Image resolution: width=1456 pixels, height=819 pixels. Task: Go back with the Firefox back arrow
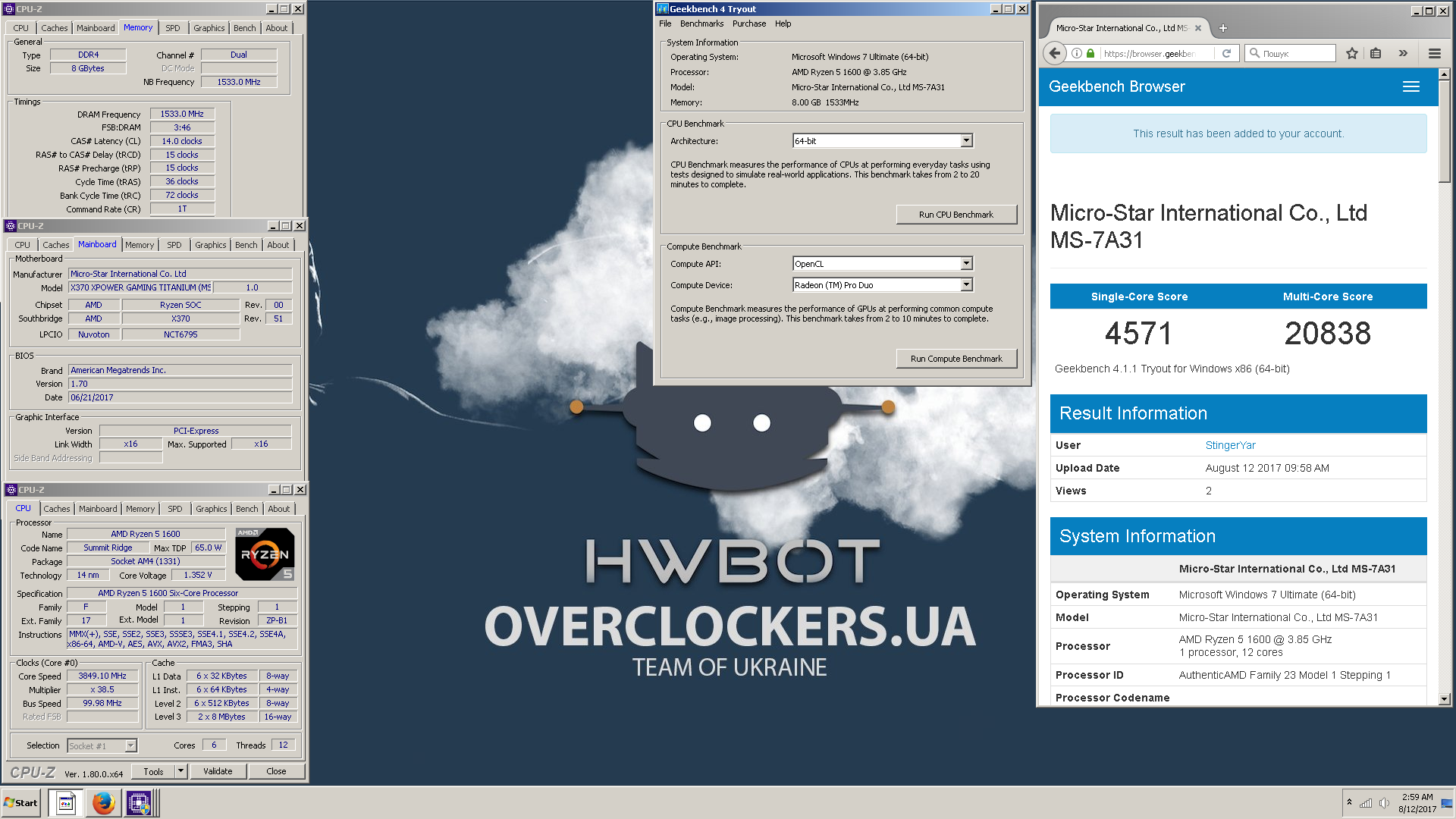point(1054,53)
